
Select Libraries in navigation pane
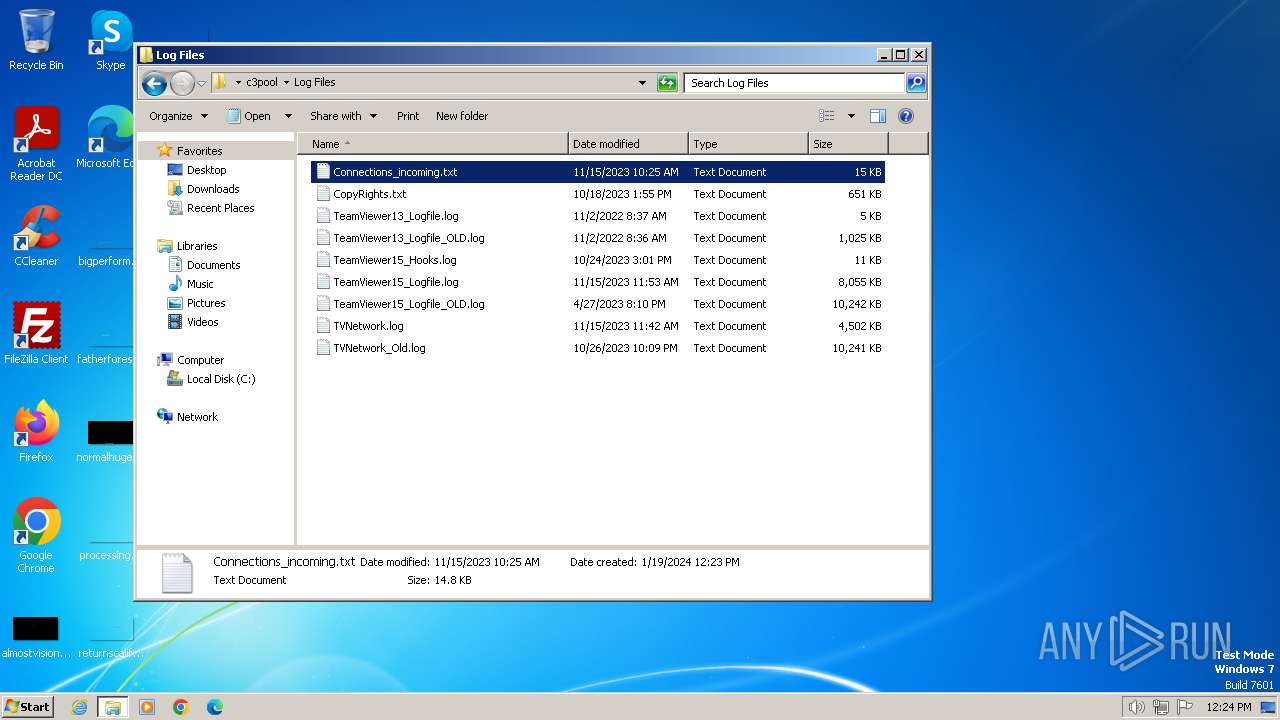(197, 246)
